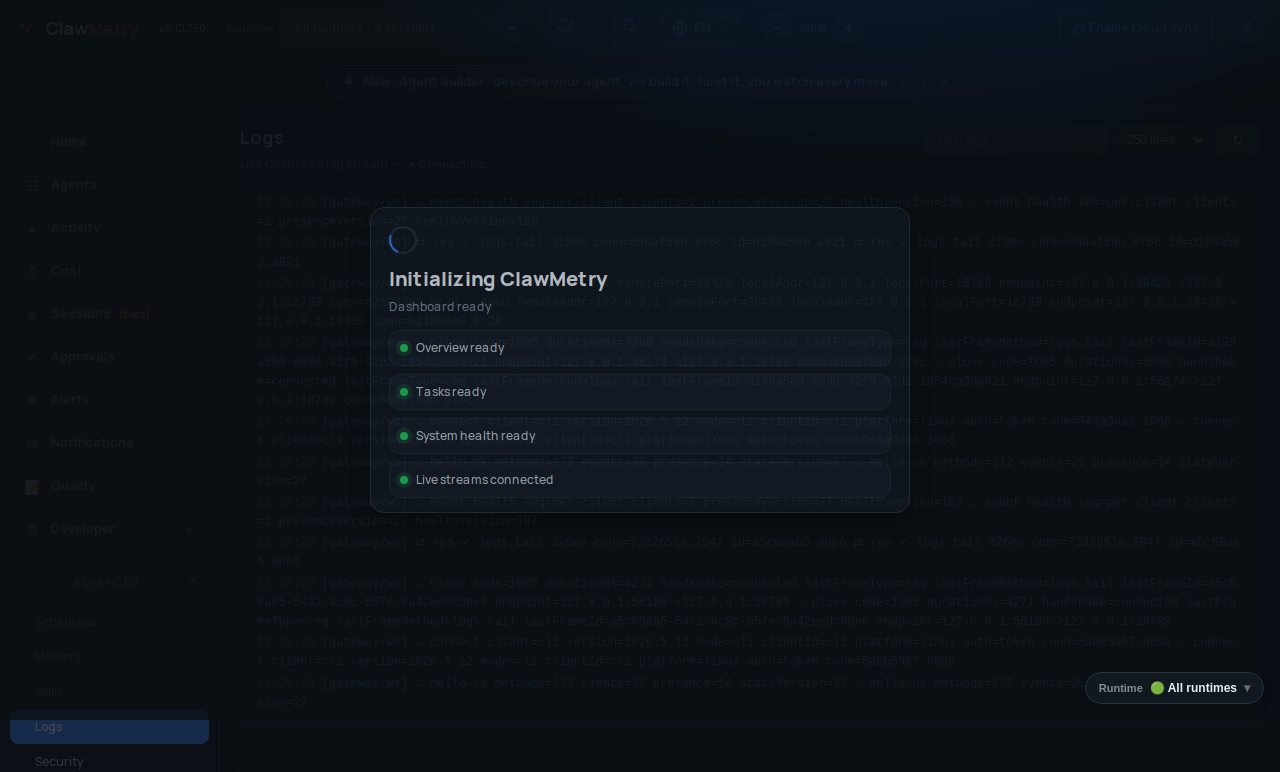Expand the Developer section in sidebar
1280x772 pixels.
pyautogui.click(x=110, y=529)
